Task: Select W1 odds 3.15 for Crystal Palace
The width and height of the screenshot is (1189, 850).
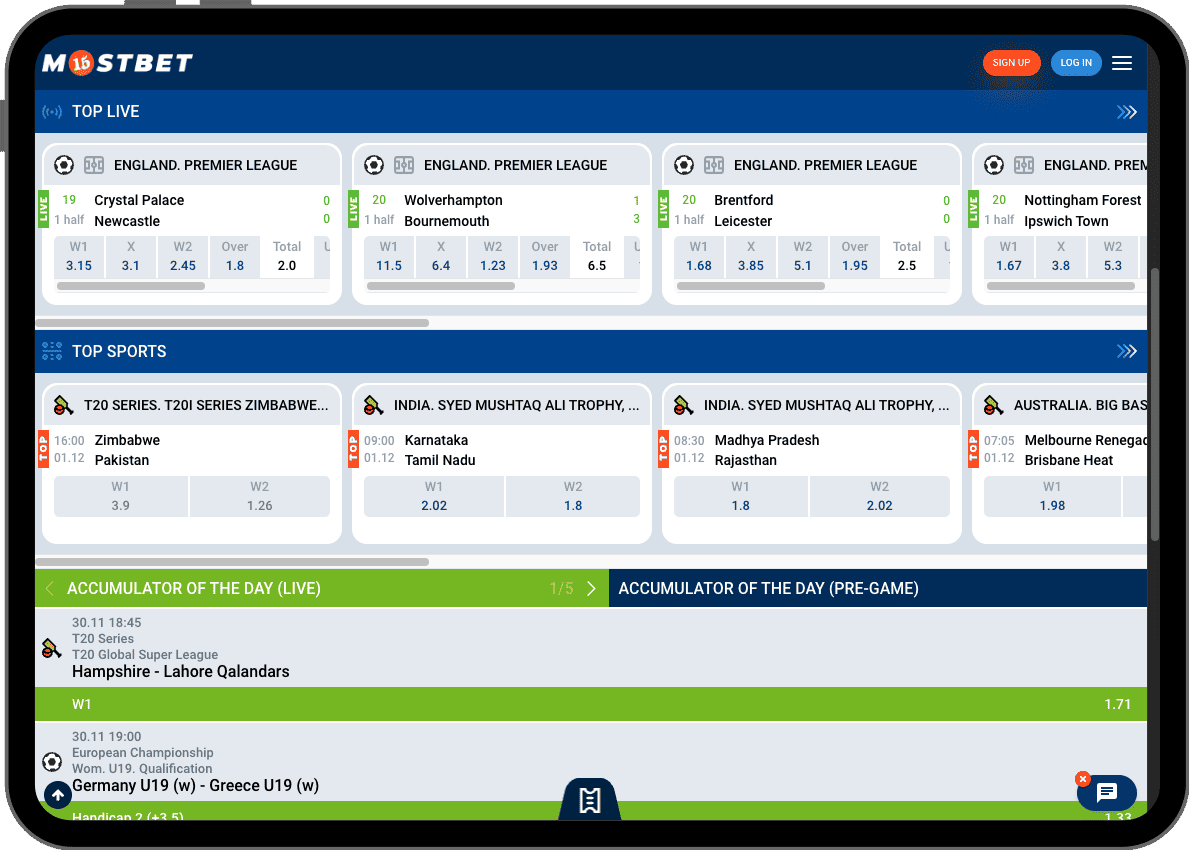Action: (79, 257)
